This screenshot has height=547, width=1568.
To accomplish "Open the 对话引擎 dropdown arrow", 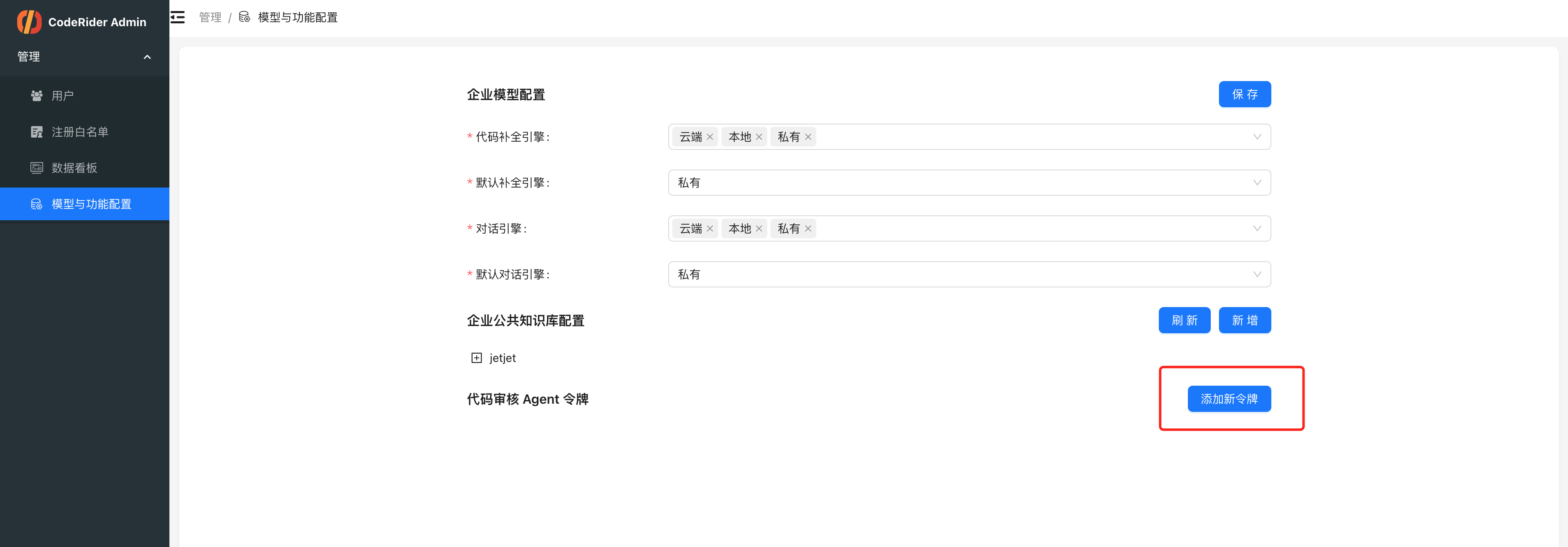I will 1257,228.
